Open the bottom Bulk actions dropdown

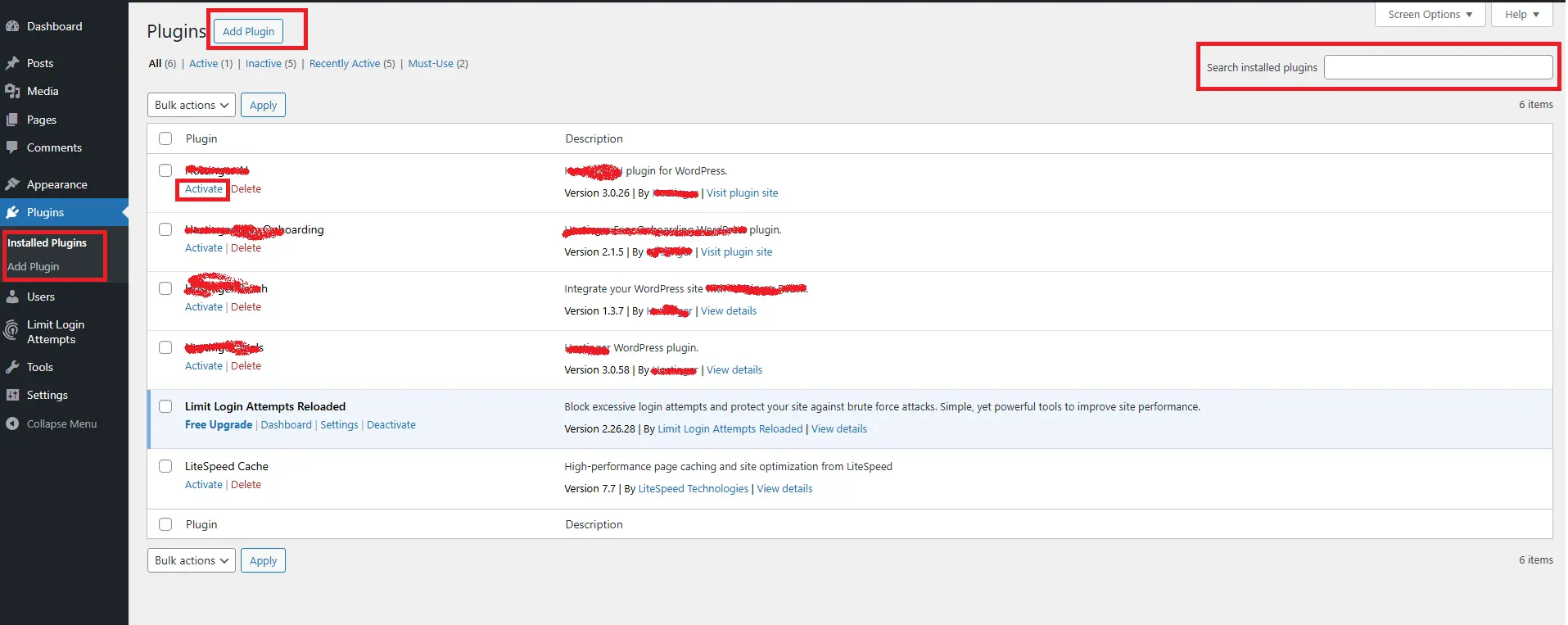click(192, 560)
